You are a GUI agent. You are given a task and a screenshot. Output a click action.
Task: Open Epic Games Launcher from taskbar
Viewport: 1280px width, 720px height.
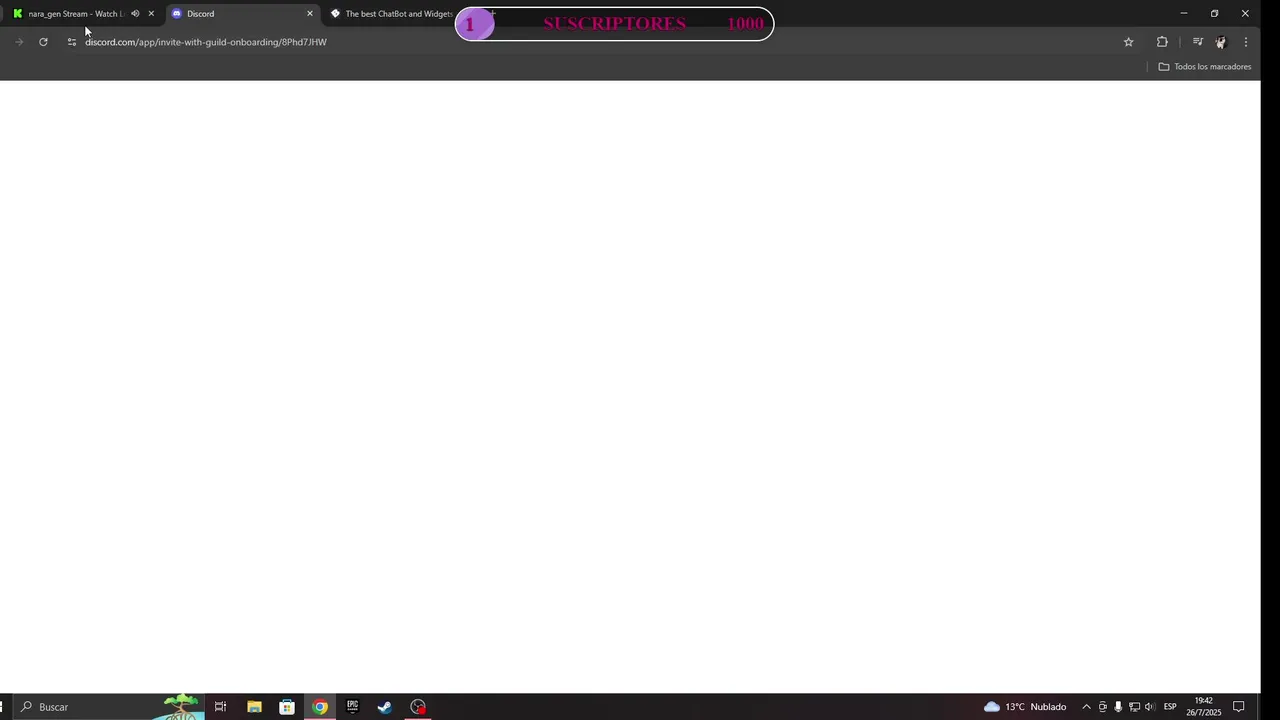[352, 707]
